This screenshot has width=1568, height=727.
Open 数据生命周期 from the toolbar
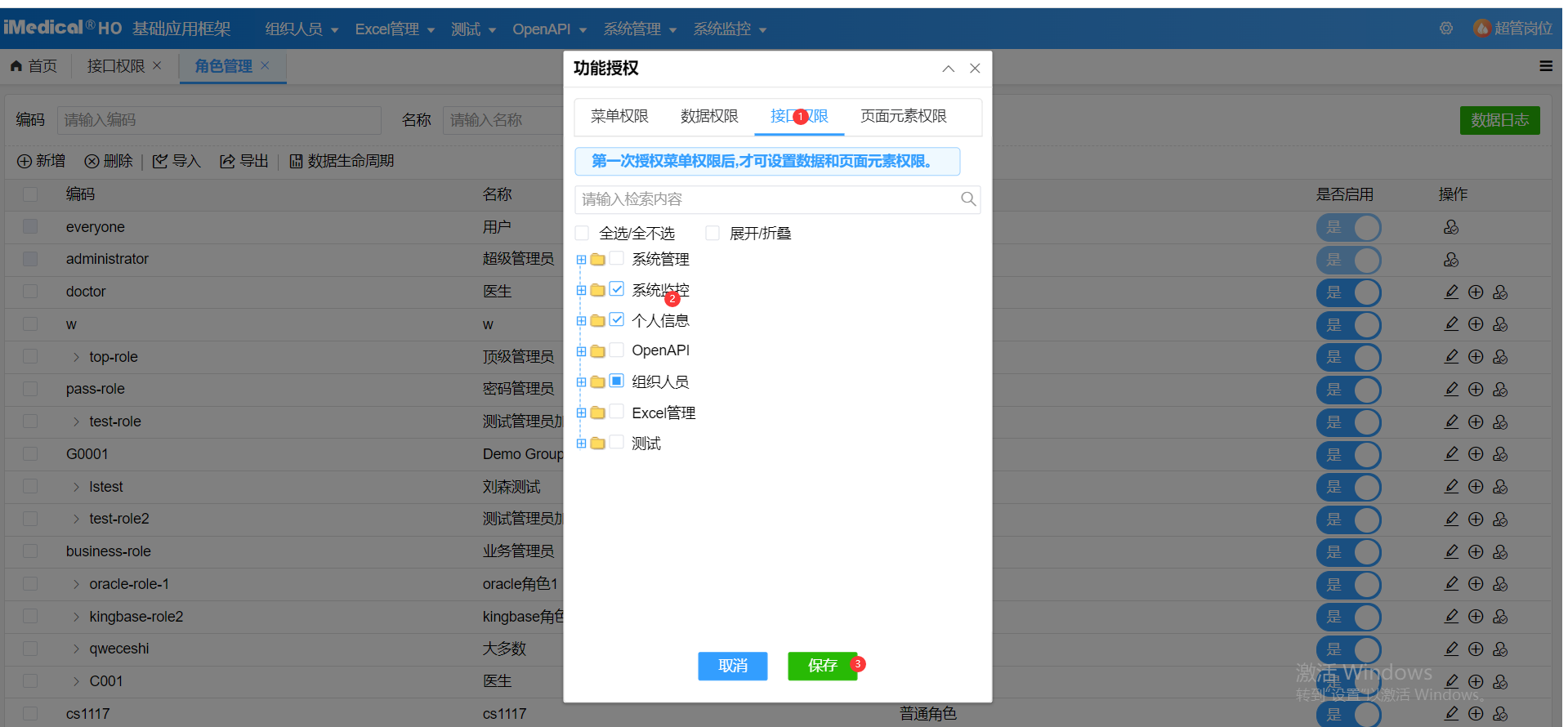click(342, 161)
